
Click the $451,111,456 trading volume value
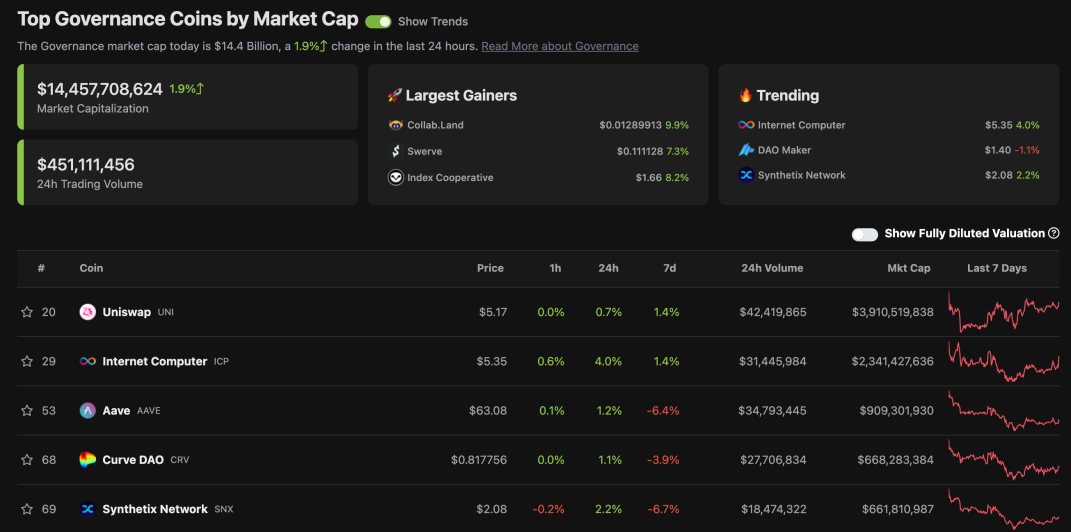pos(86,165)
